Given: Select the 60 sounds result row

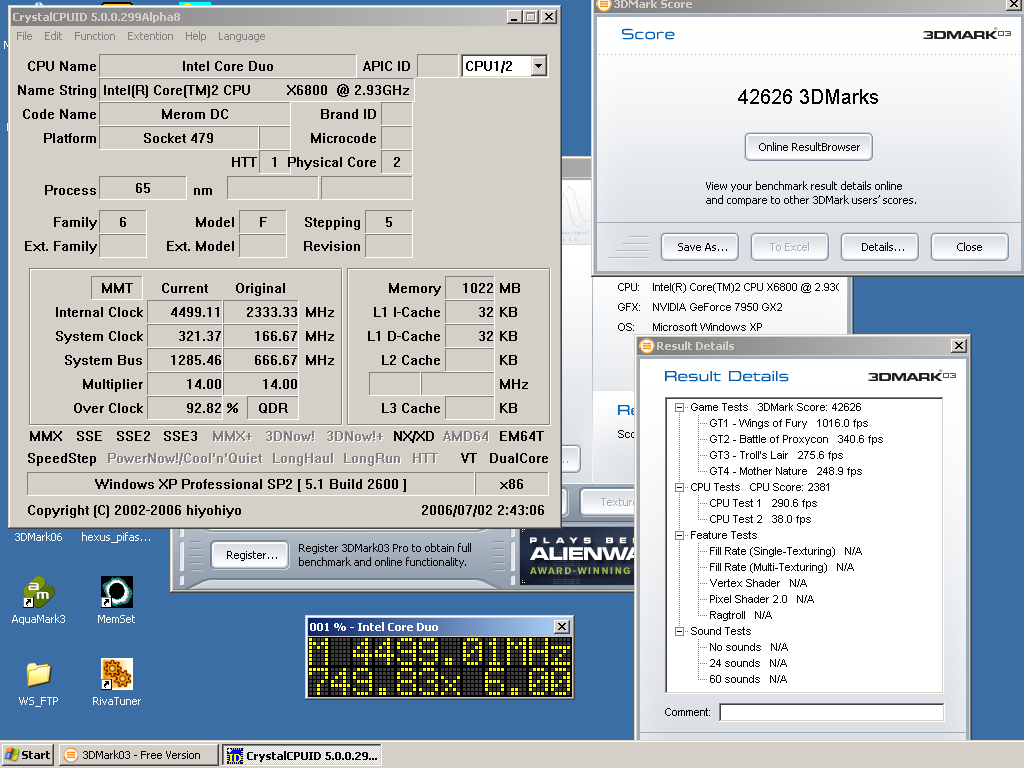Looking at the screenshot, I should [x=748, y=679].
